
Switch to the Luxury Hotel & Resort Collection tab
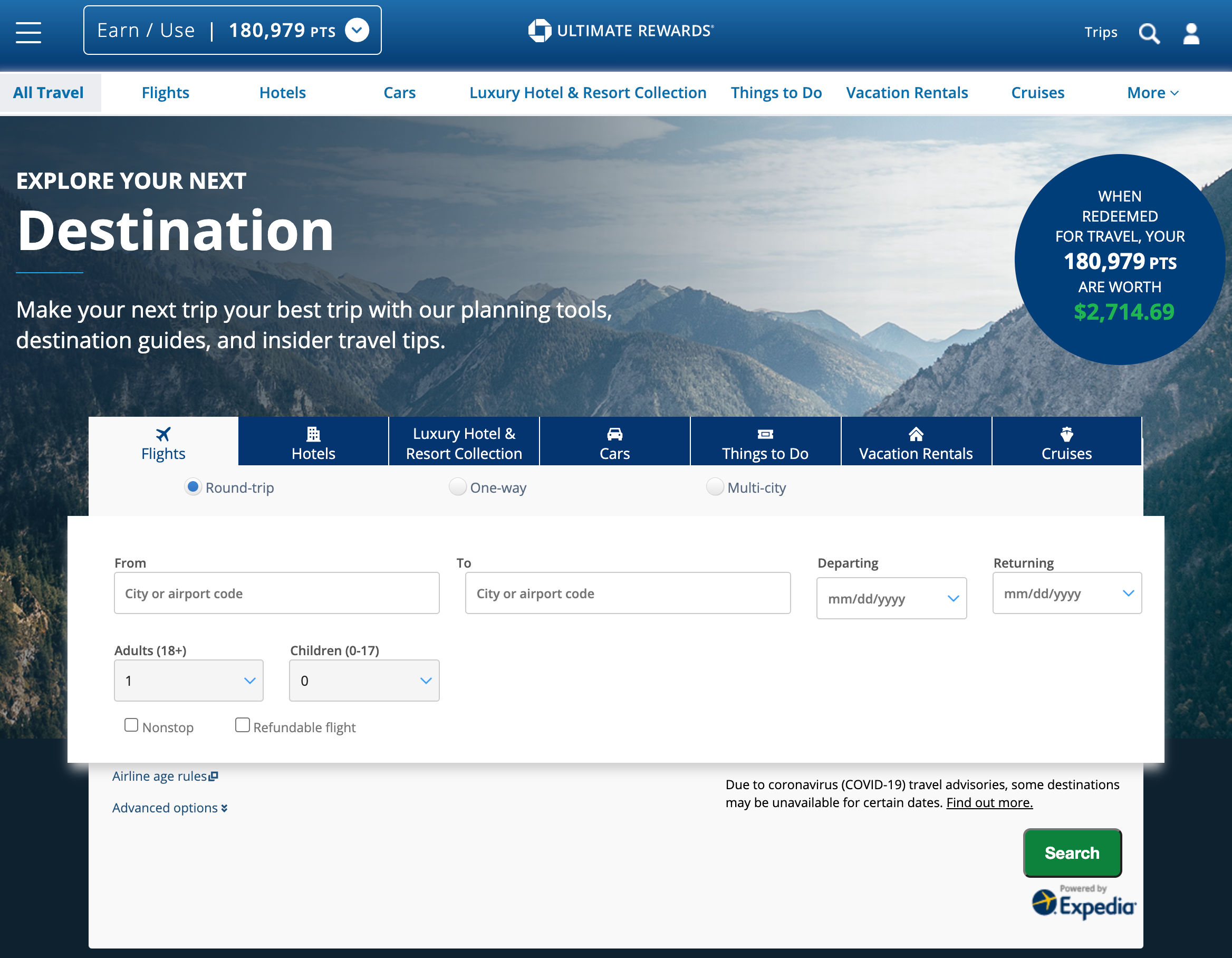coord(464,442)
